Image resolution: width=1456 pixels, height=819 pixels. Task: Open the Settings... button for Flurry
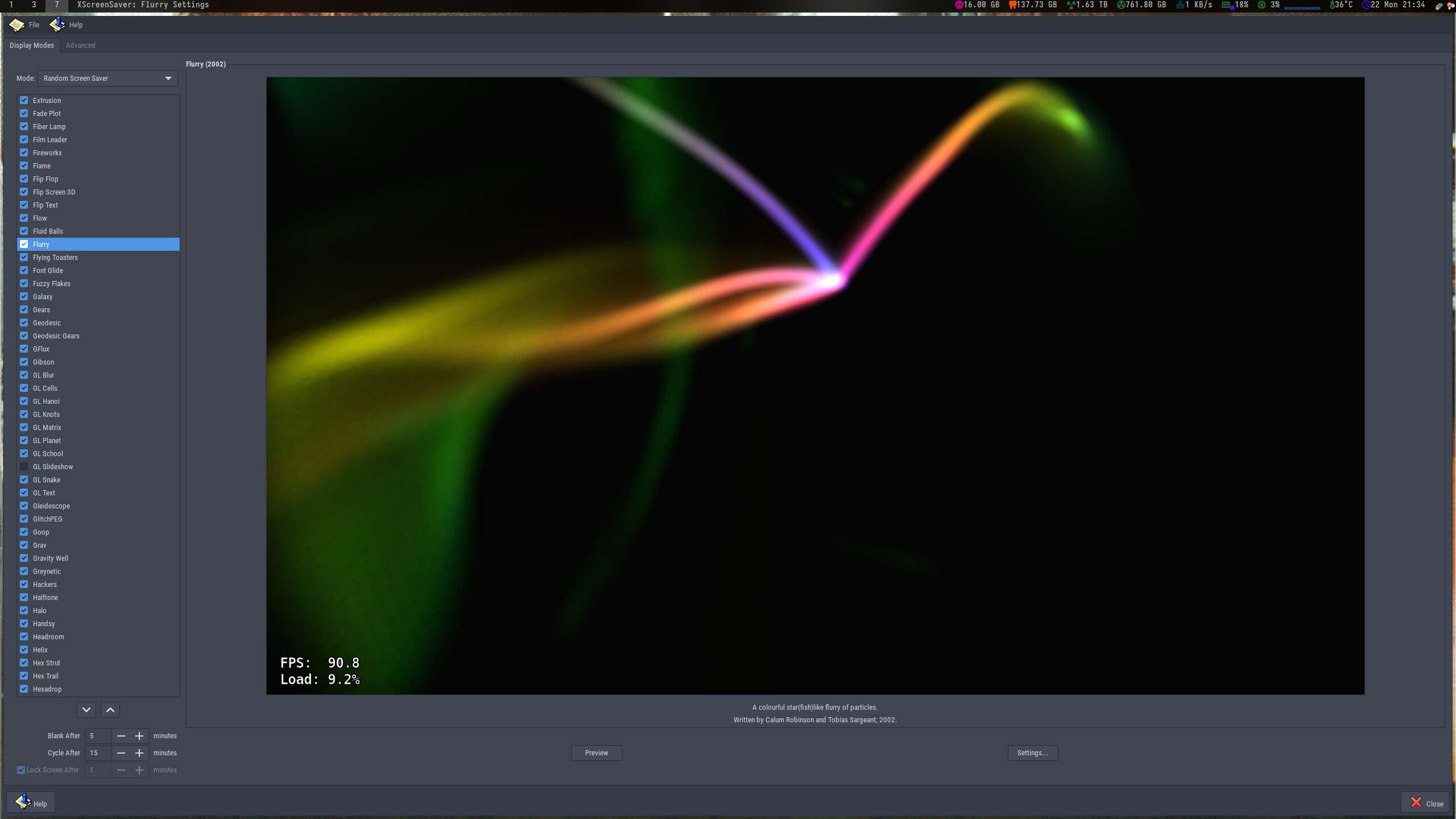click(x=1032, y=753)
